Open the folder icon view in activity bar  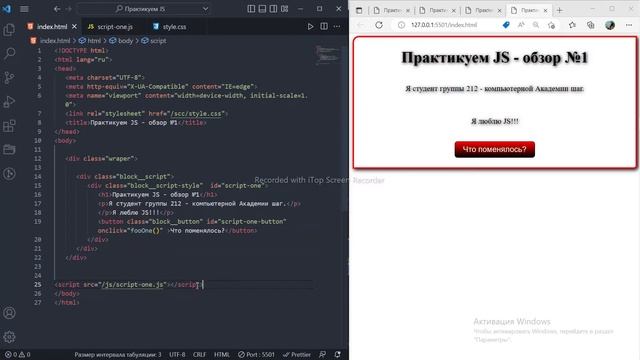tap(9, 149)
